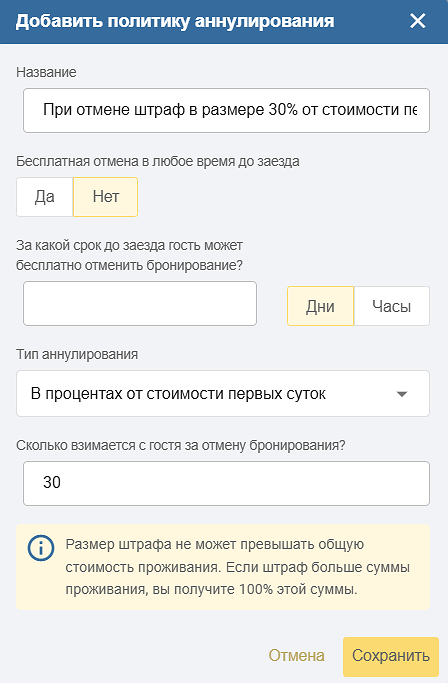This screenshot has width=448, height=683.
Task: Click the empty free-cancellation period input
Action: (x=140, y=303)
